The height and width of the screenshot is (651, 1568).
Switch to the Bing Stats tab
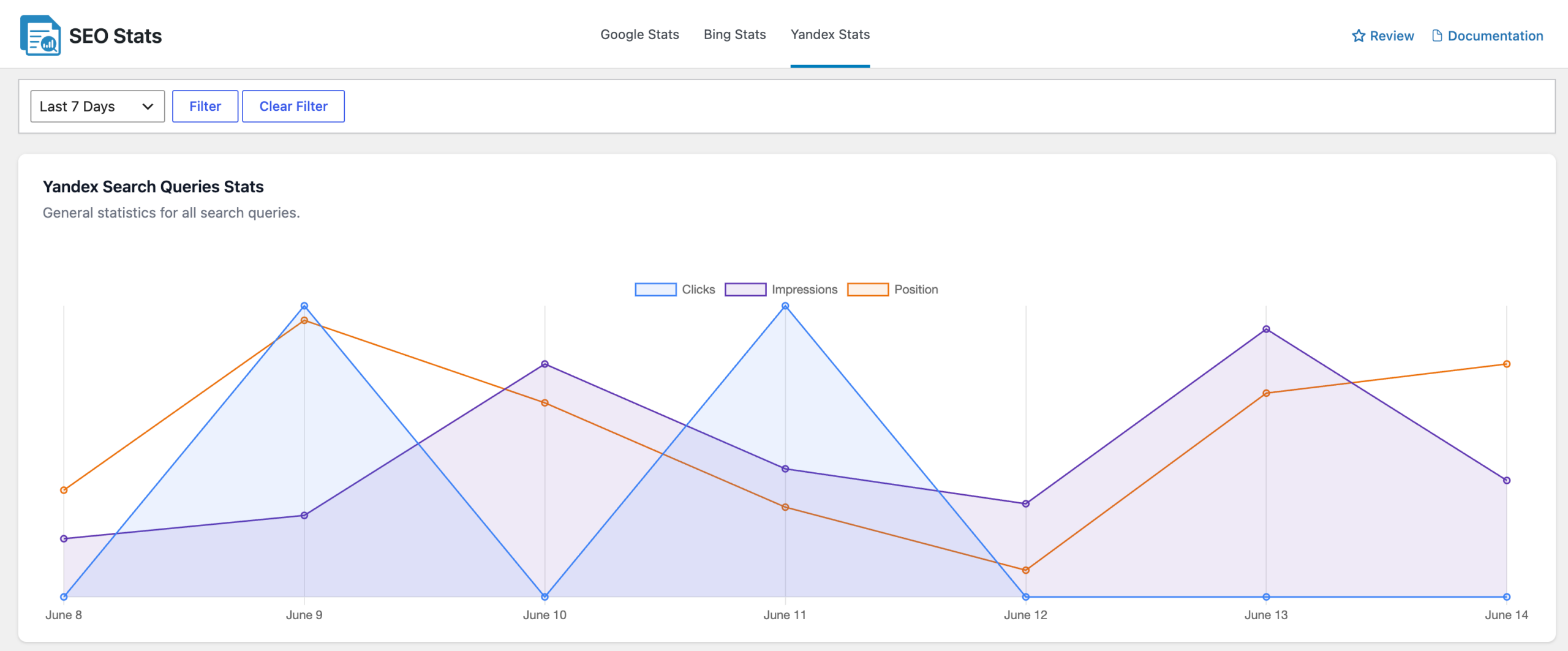(x=734, y=34)
